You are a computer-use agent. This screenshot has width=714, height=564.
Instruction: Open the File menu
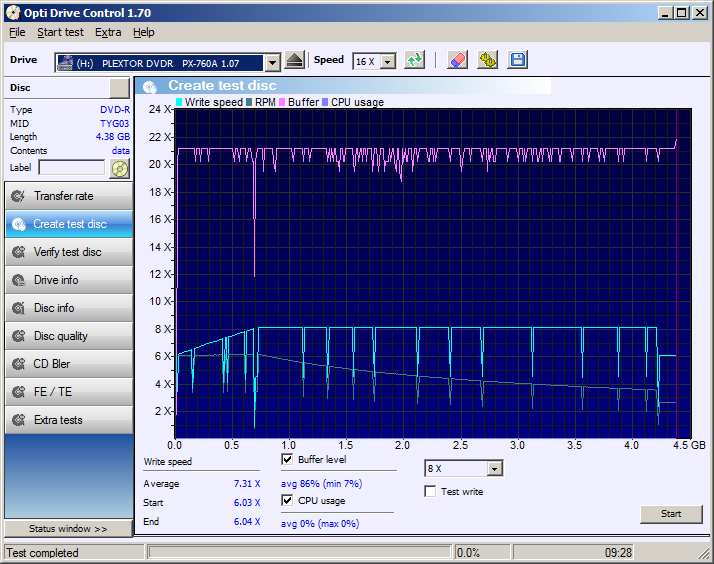click(17, 32)
